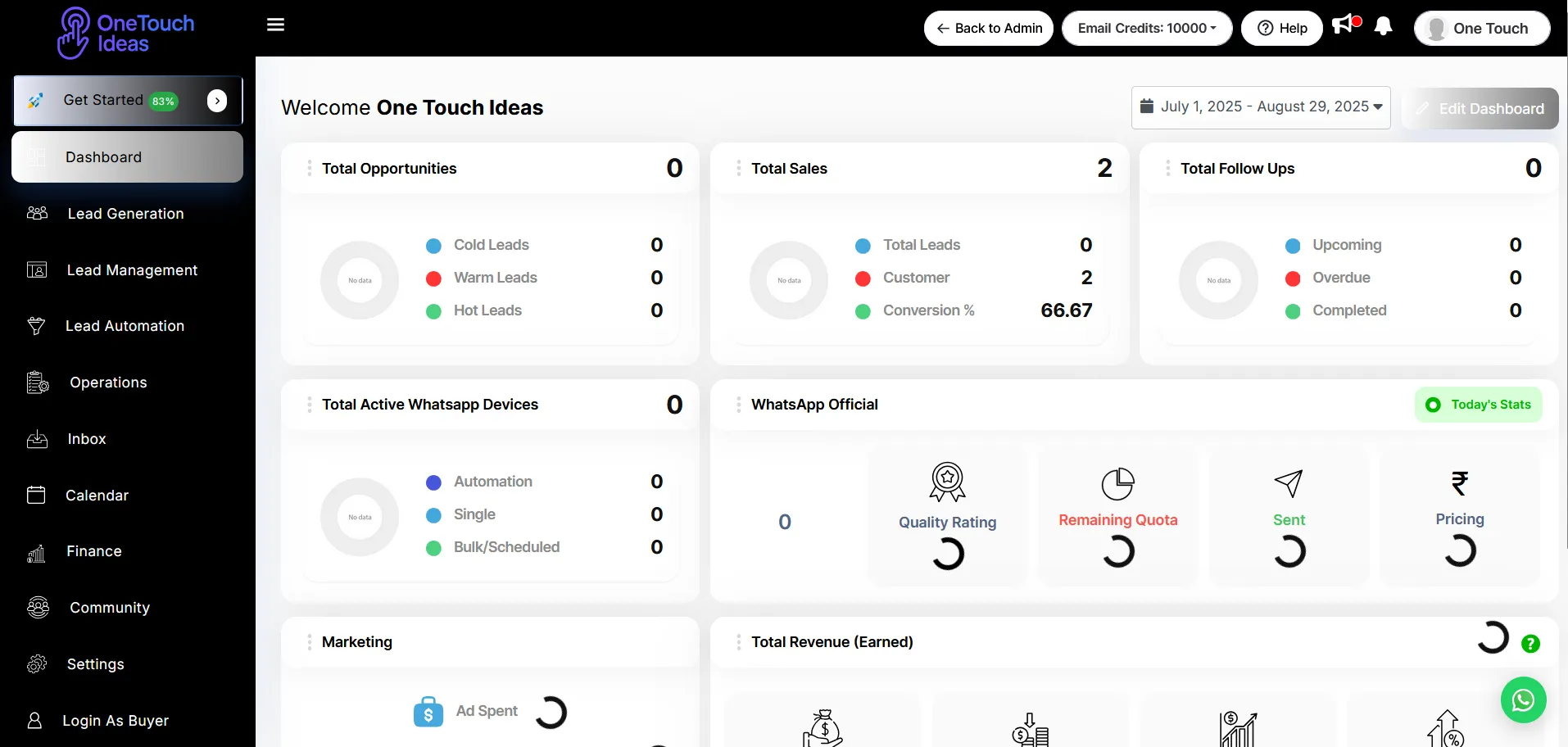
Task: Click the green help icon on Total Revenue
Action: [x=1529, y=644]
